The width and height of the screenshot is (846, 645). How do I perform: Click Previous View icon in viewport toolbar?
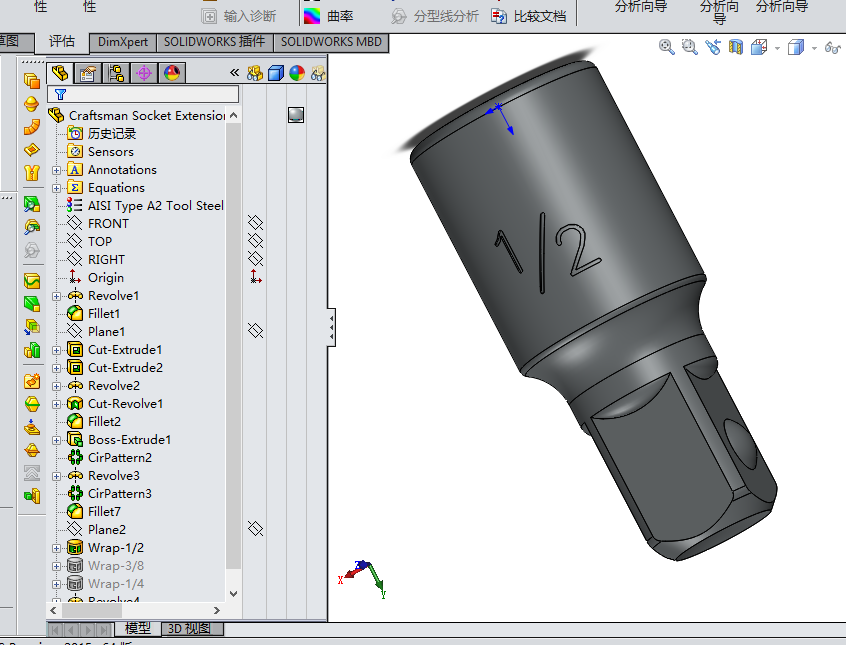tap(713, 47)
